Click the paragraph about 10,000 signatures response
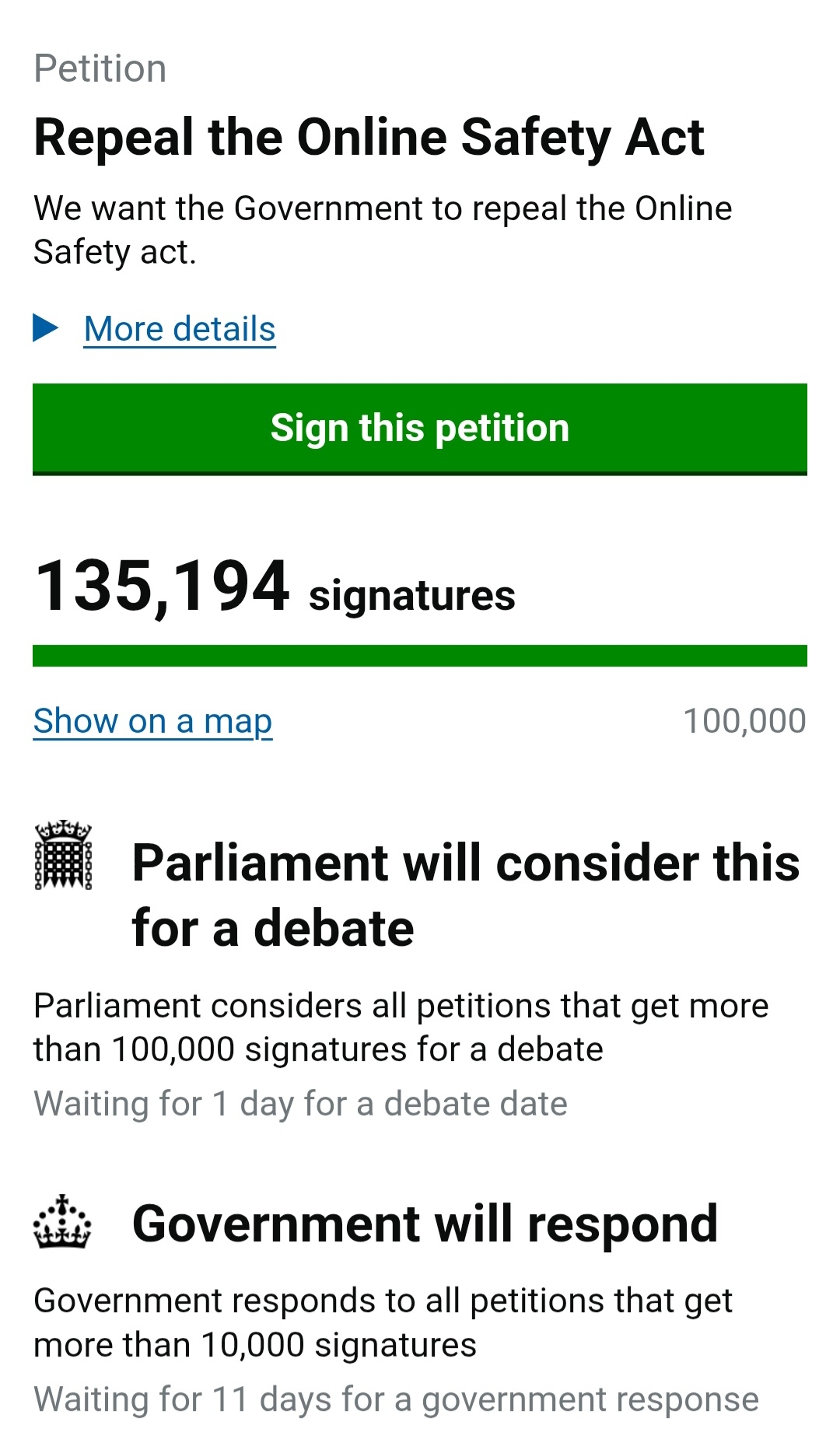 coord(383,1322)
